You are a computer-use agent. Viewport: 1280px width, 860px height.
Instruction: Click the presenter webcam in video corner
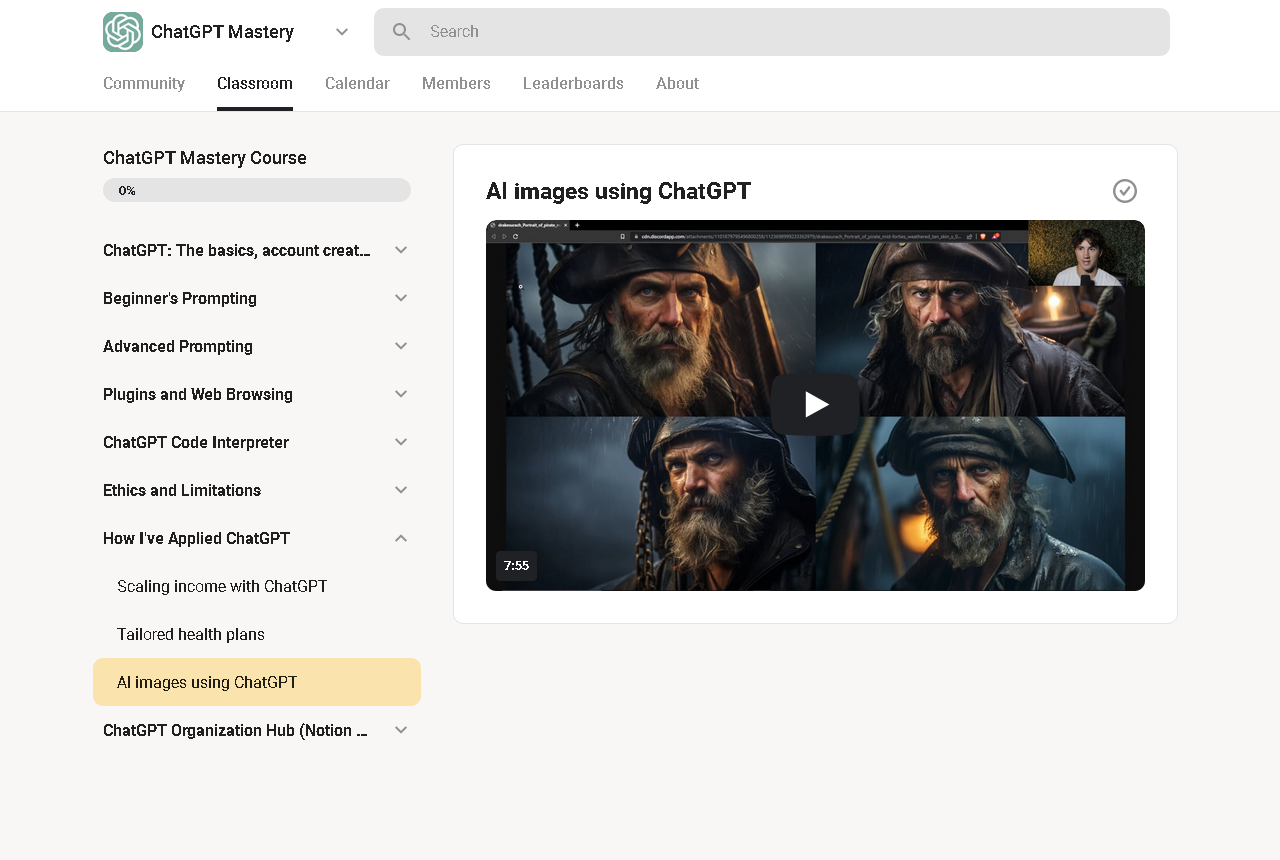[x=1086, y=254]
